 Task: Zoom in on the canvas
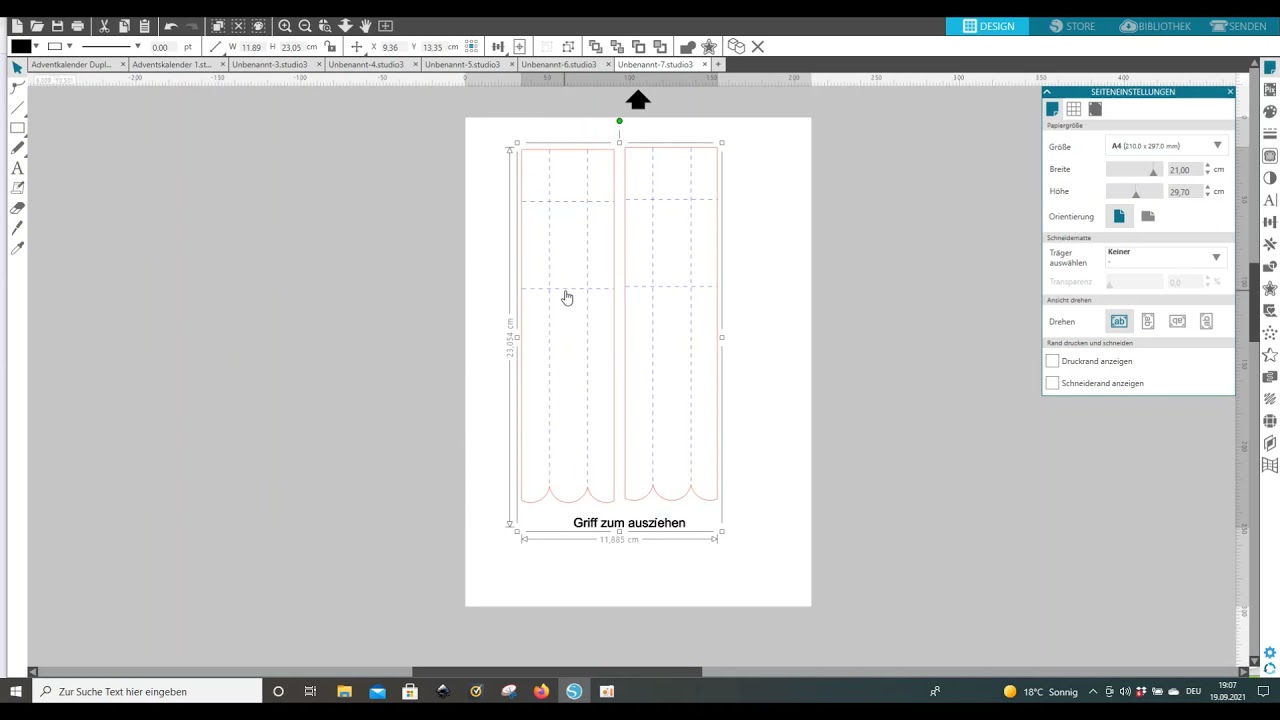pos(285,26)
